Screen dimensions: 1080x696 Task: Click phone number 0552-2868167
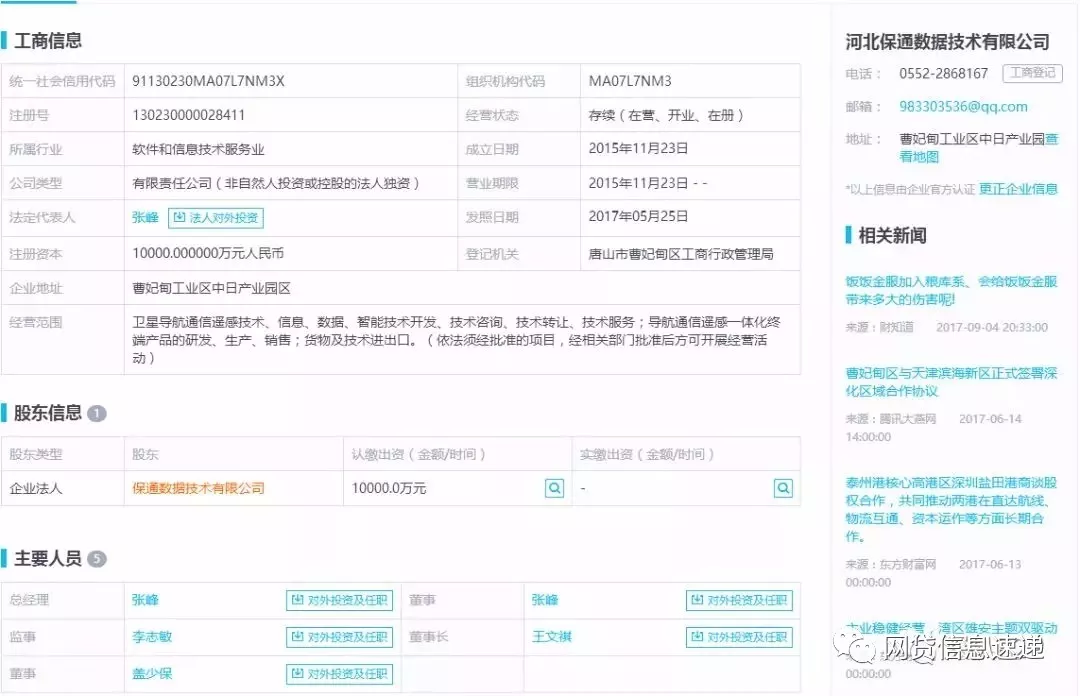(x=943, y=73)
